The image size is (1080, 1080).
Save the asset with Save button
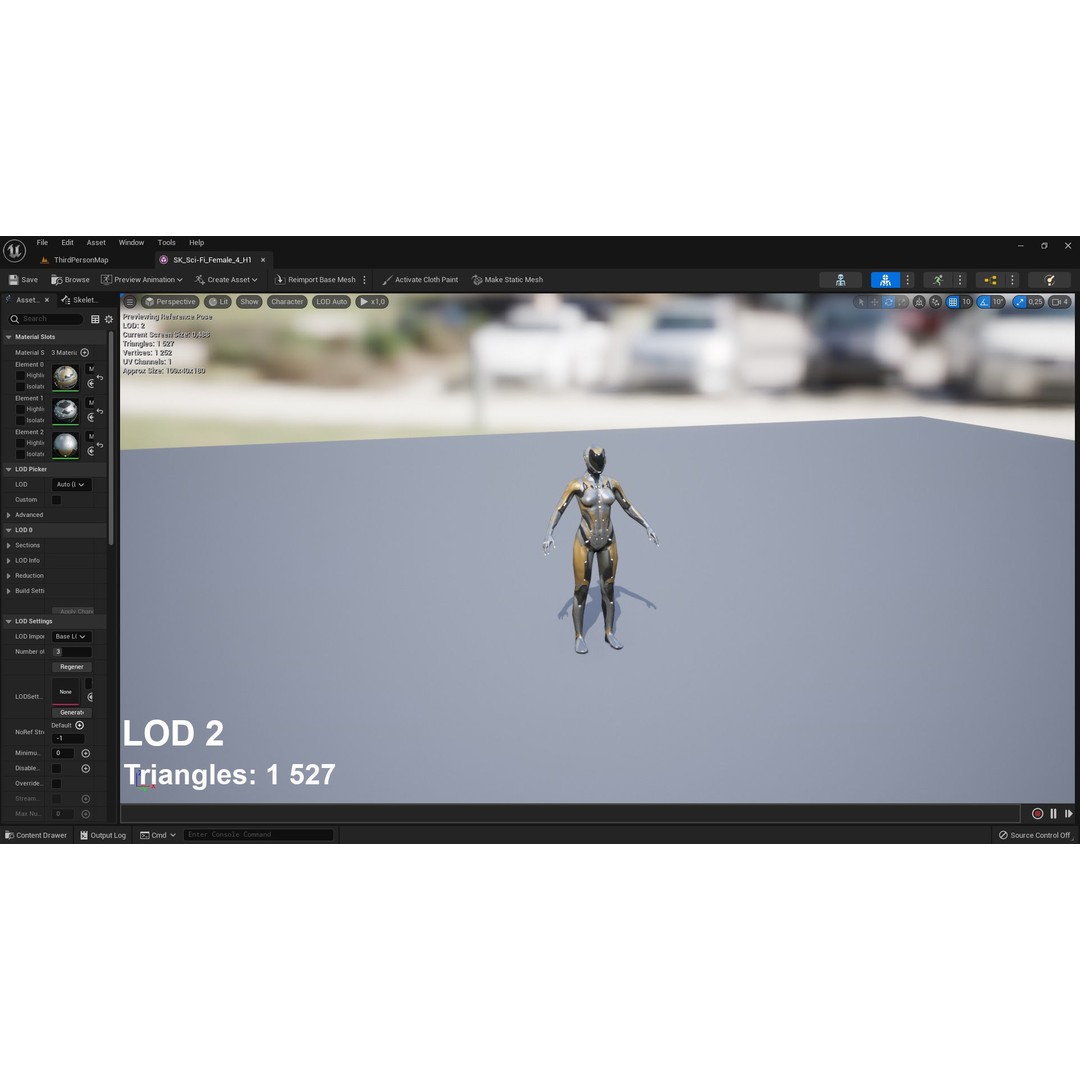23,280
